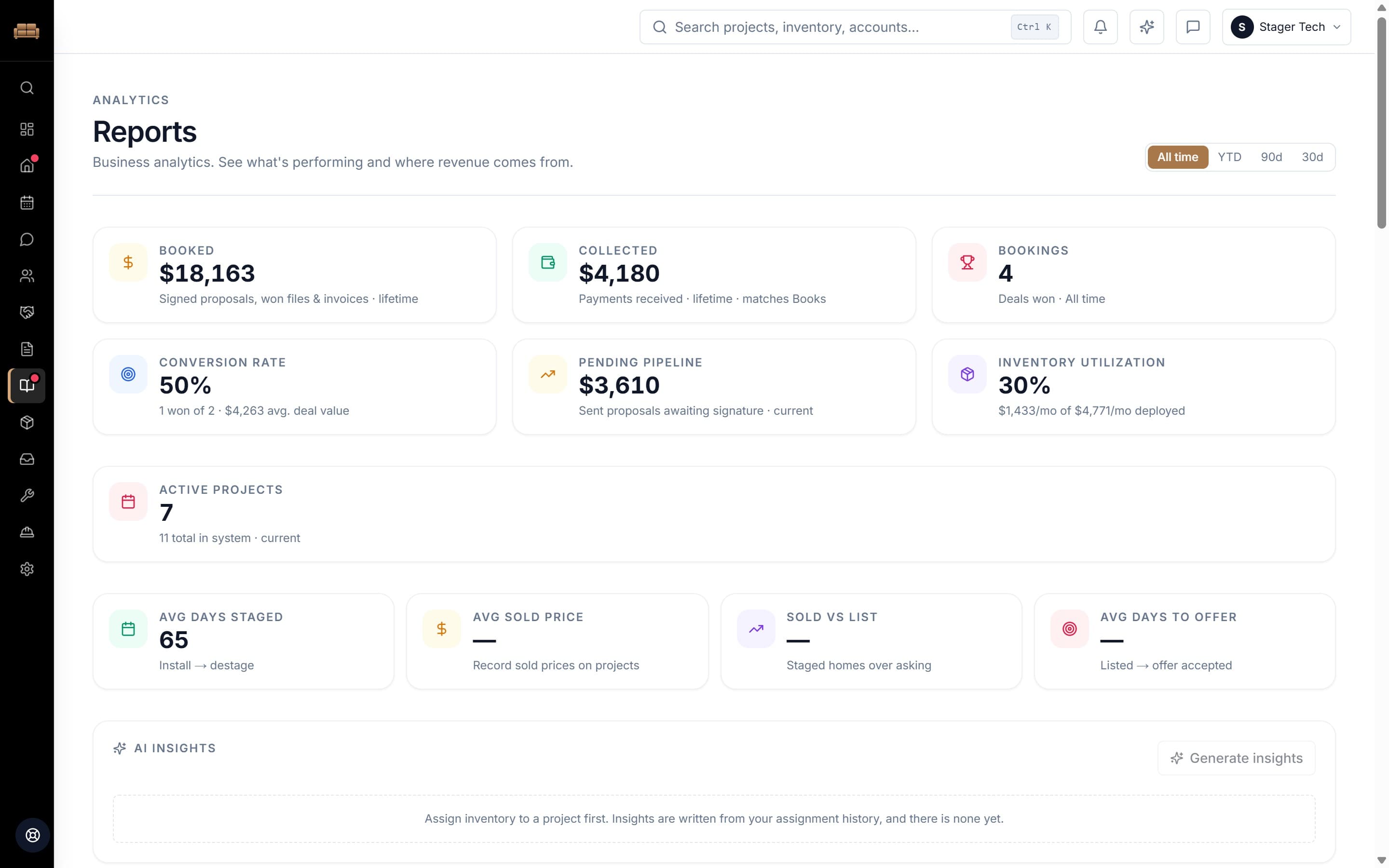Switch to the 30d range tab
This screenshot has height=868, width=1389.
(1312, 157)
